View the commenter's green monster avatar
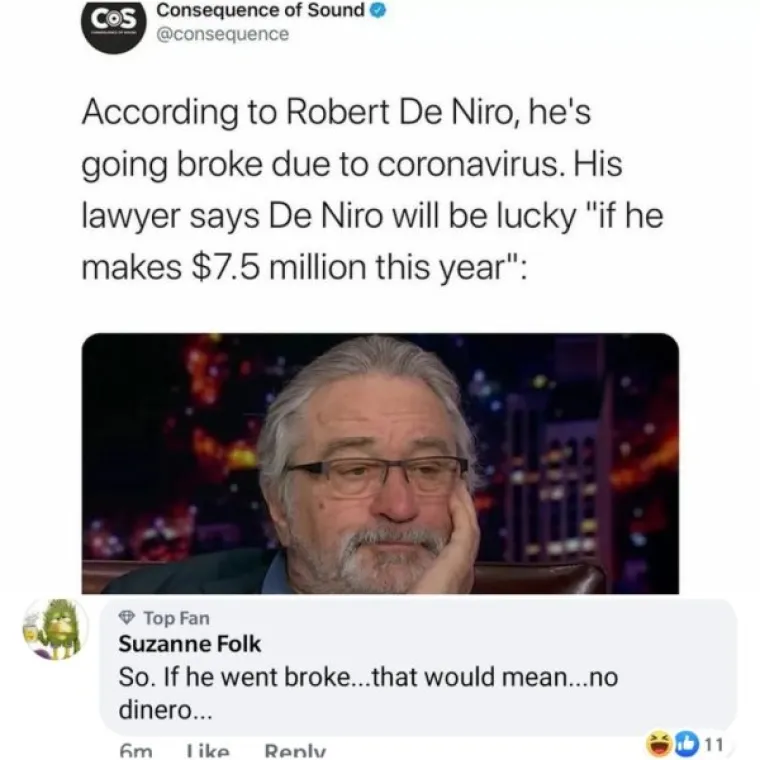760x760 pixels. click(x=55, y=629)
